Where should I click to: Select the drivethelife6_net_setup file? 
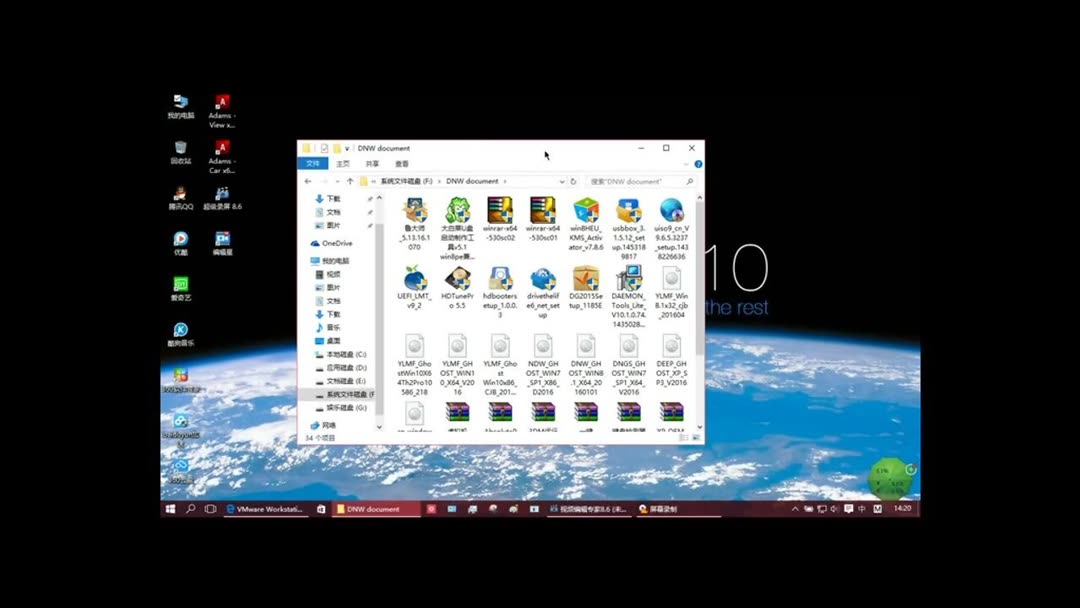tap(543, 292)
